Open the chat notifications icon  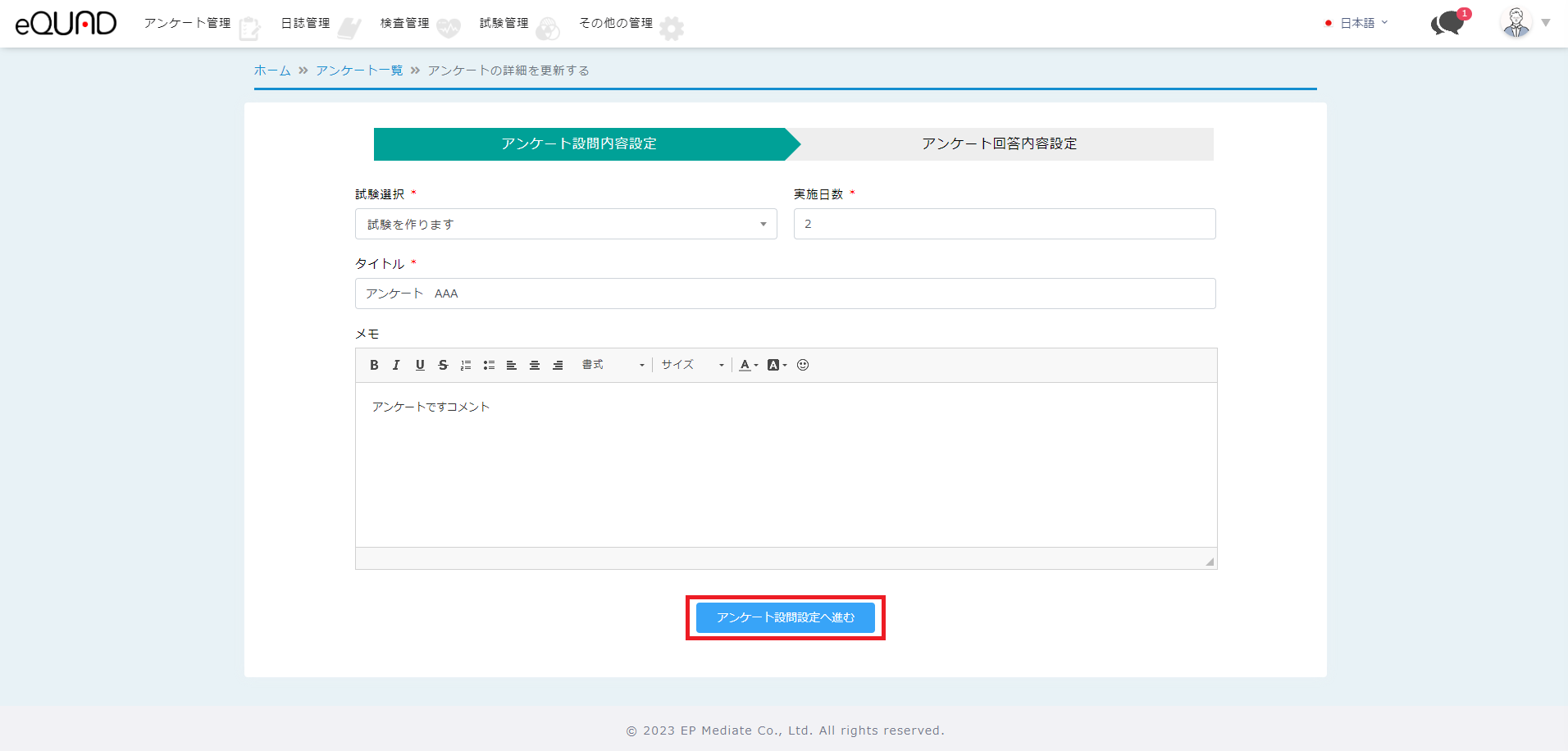1448,23
